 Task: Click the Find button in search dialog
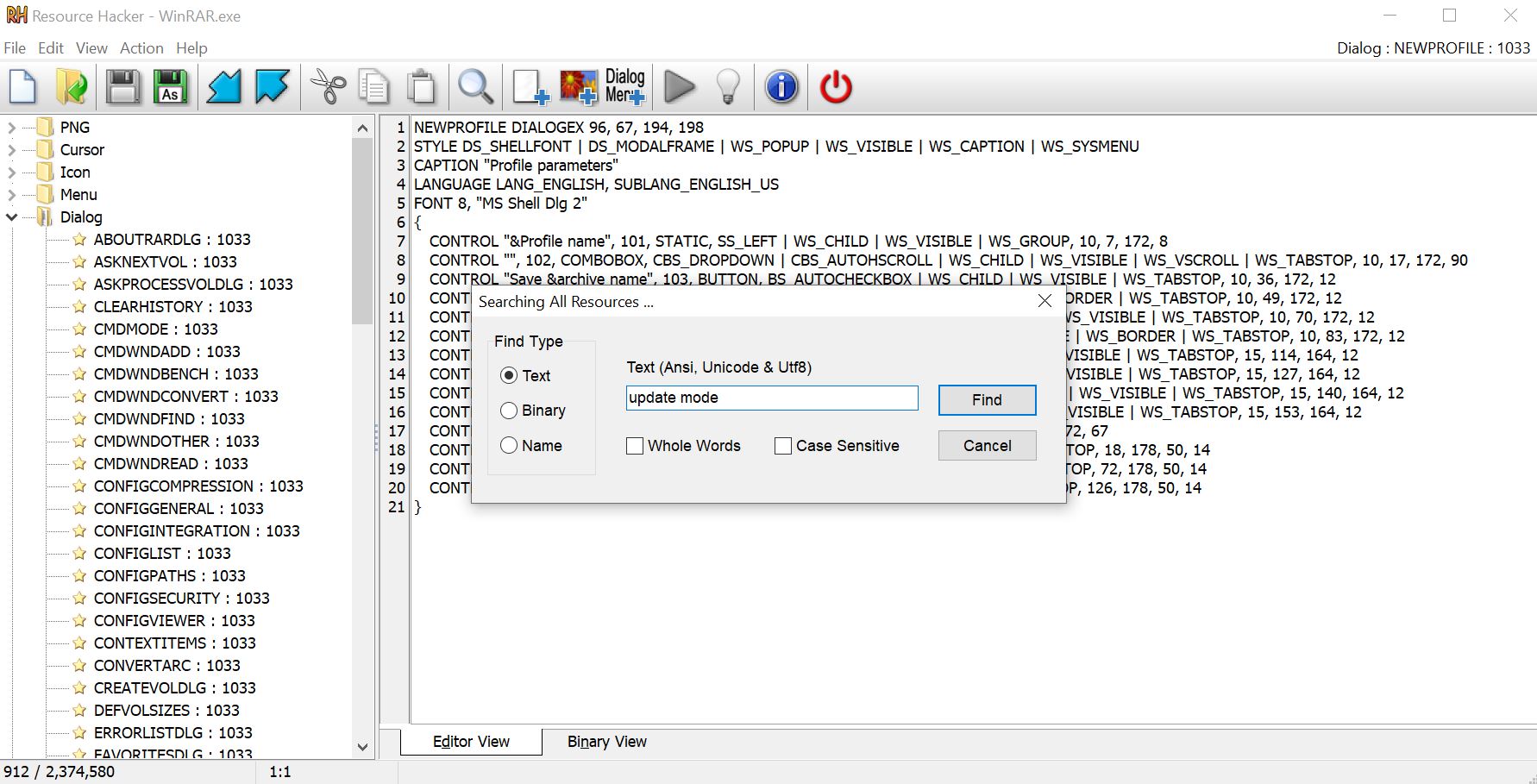tap(986, 399)
